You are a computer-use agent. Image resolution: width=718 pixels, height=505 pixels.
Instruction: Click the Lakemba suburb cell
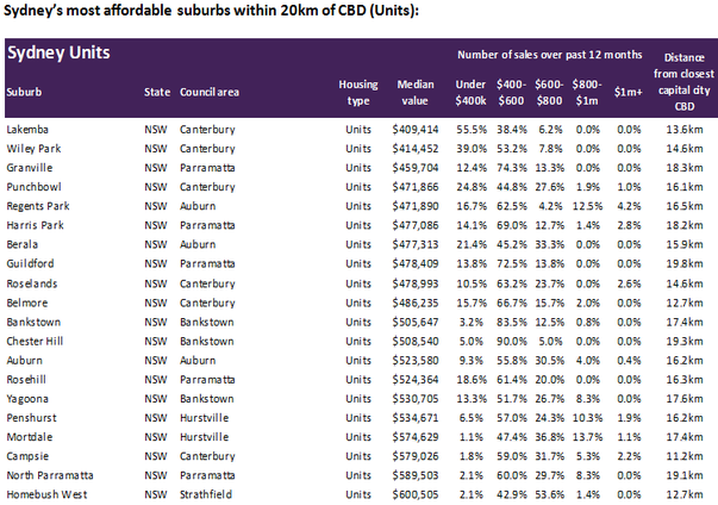(27, 130)
